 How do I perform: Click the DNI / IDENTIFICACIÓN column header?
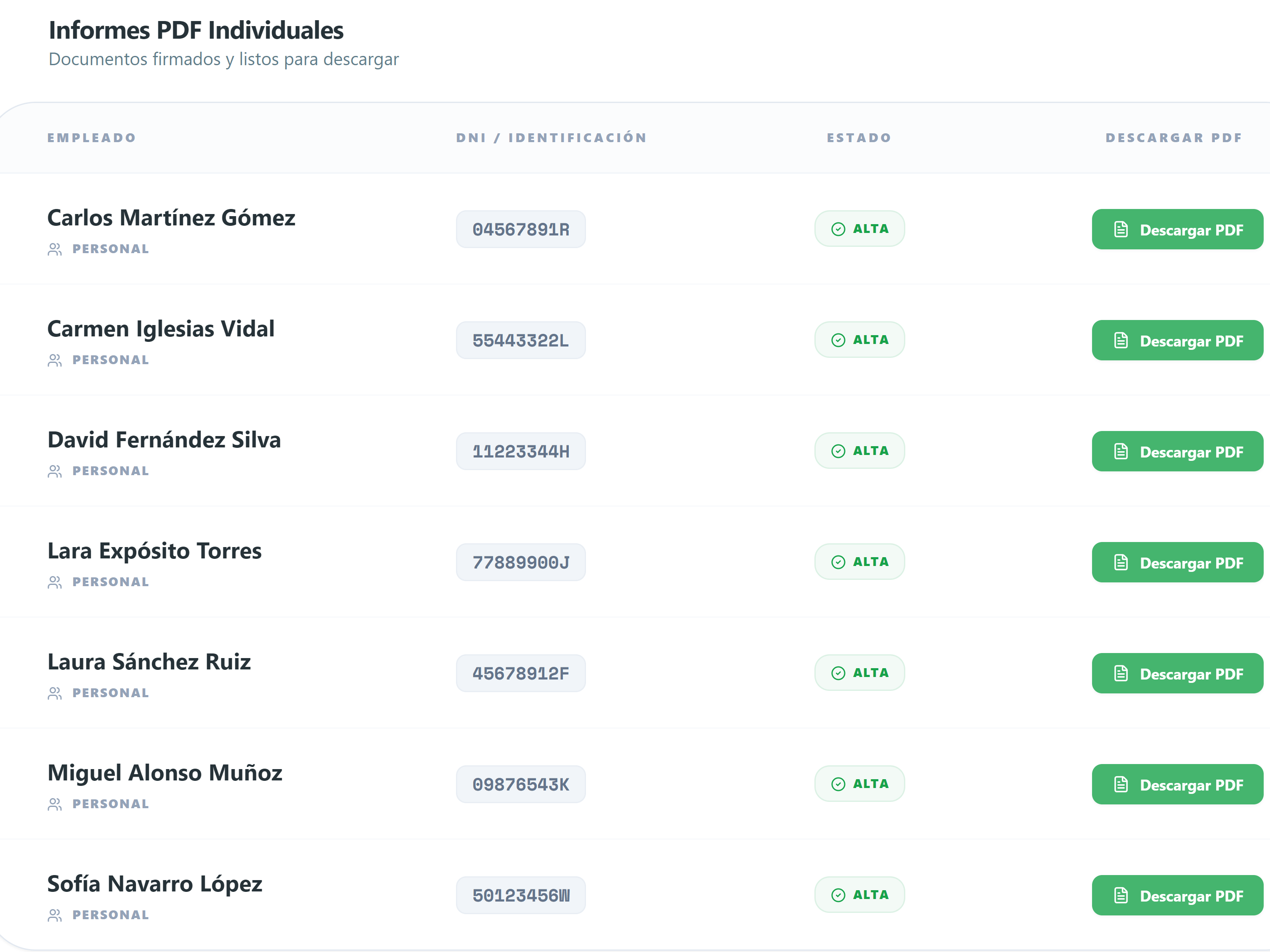click(551, 138)
